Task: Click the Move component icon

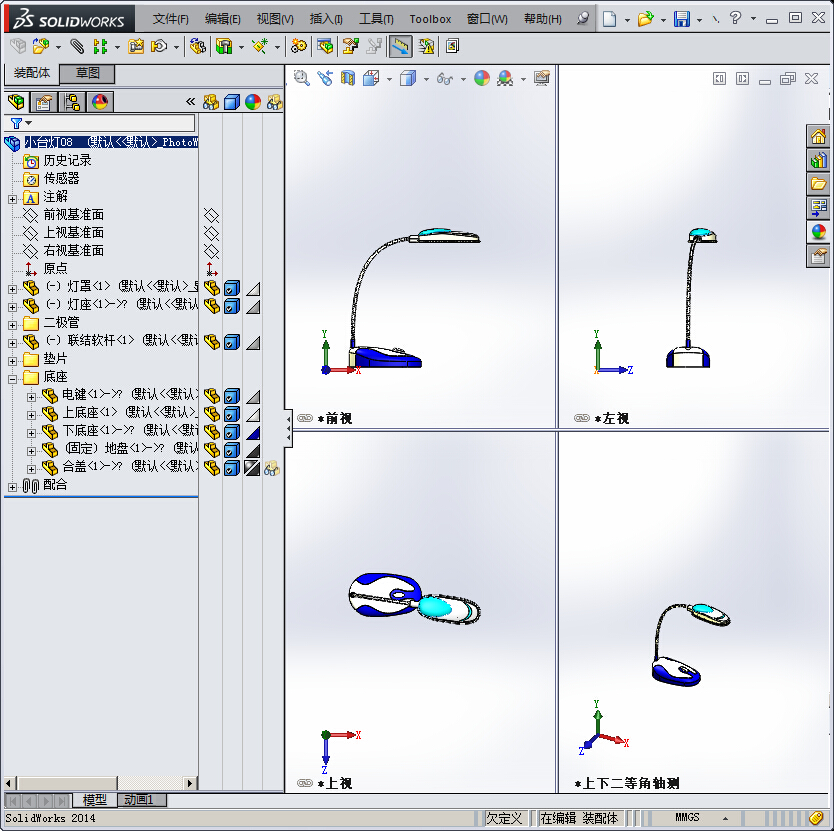Action: (159, 46)
